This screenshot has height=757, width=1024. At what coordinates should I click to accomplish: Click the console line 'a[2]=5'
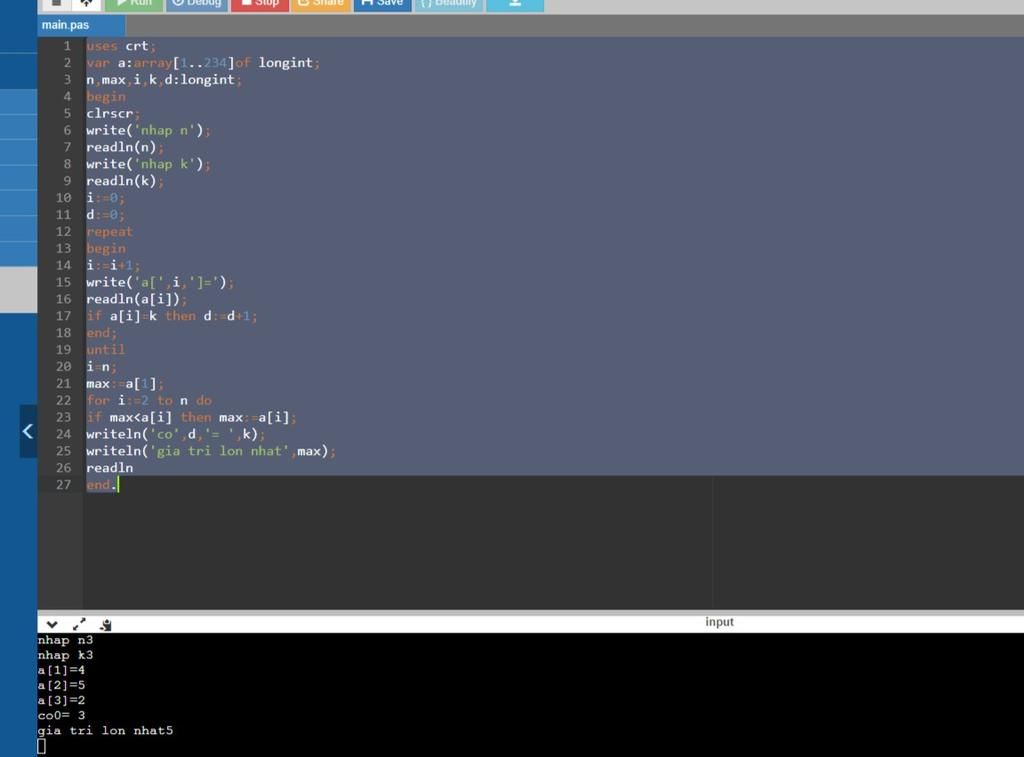[61, 685]
